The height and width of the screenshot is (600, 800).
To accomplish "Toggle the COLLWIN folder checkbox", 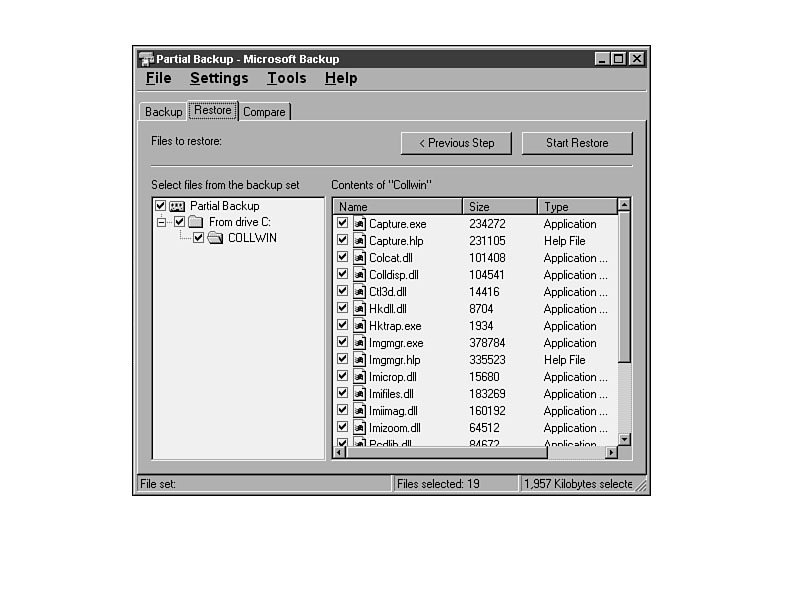I will tap(198, 238).
